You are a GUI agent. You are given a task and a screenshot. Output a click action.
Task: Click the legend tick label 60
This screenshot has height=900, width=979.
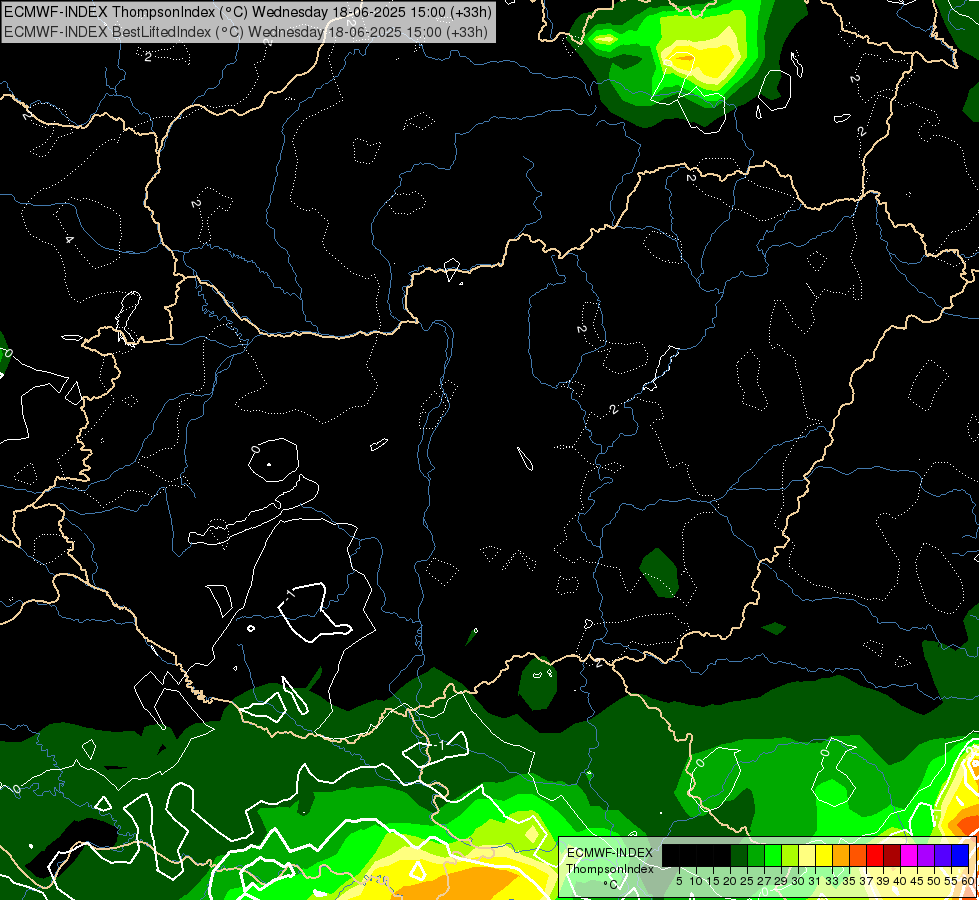[968, 881]
